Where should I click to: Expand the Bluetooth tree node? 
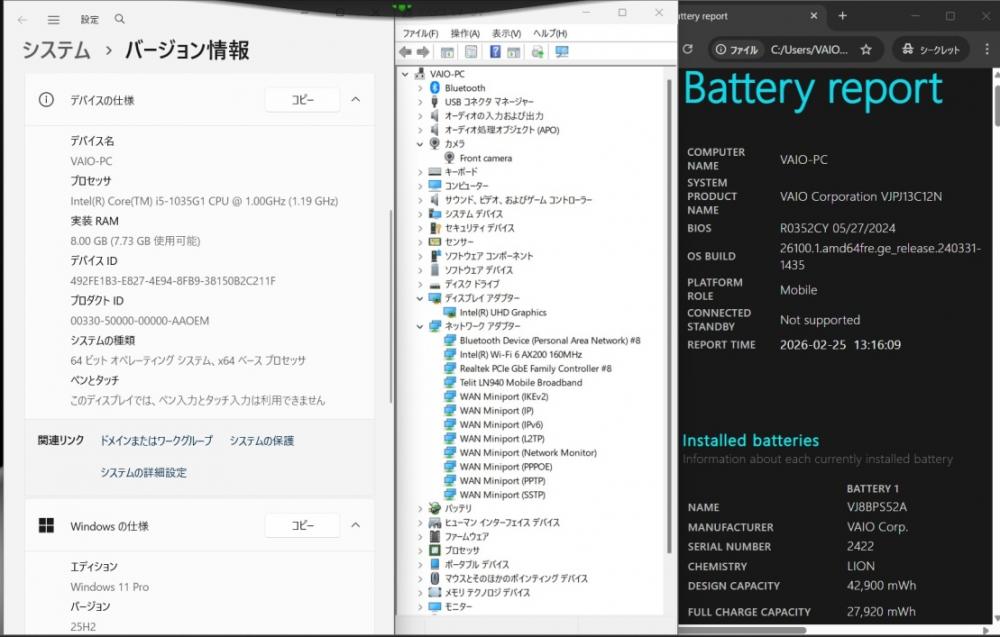pyautogui.click(x=420, y=88)
